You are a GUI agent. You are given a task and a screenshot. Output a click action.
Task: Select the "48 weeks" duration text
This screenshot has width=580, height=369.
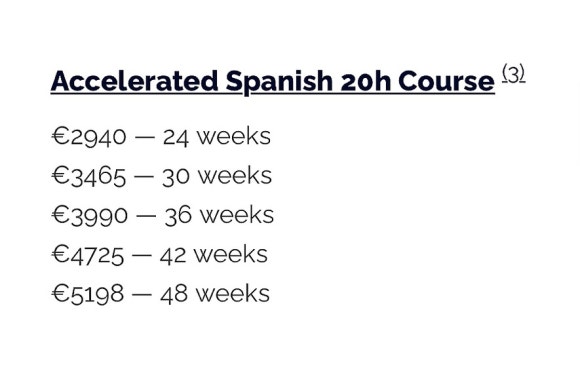pyautogui.click(x=215, y=294)
